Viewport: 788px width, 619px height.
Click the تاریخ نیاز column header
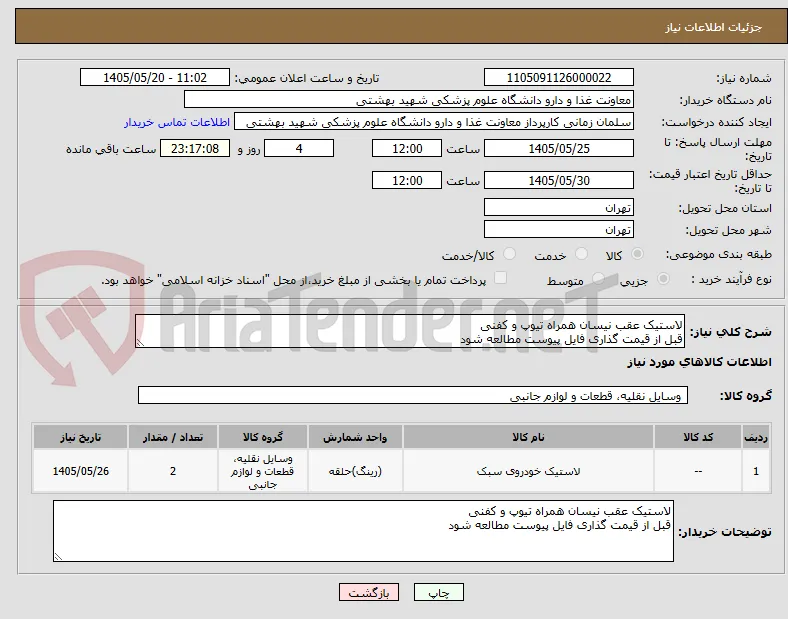80,437
